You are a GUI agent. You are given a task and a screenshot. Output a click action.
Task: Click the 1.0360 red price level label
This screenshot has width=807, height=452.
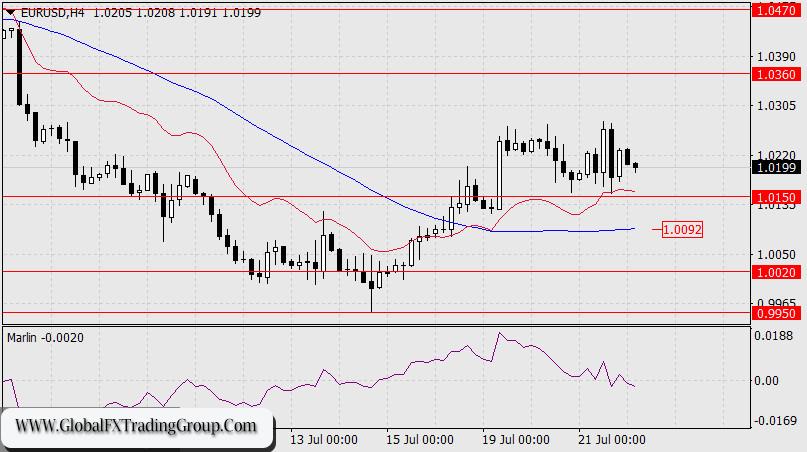click(777, 74)
